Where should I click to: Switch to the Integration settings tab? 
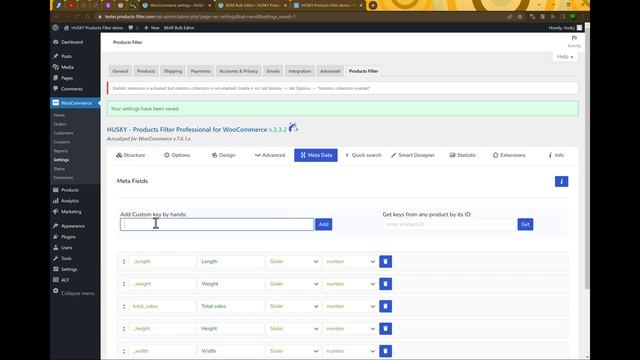point(300,71)
